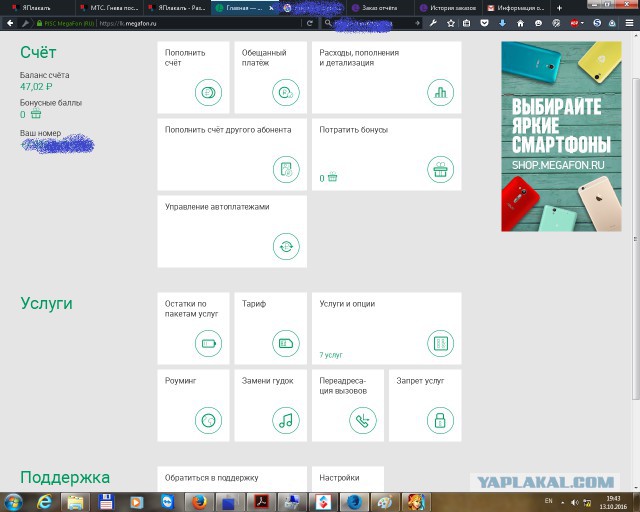The height and width of the screenshot is (512, 640).
Task: Open Остатки по пакетам услуг tile
Action: (x=193, y=328)
